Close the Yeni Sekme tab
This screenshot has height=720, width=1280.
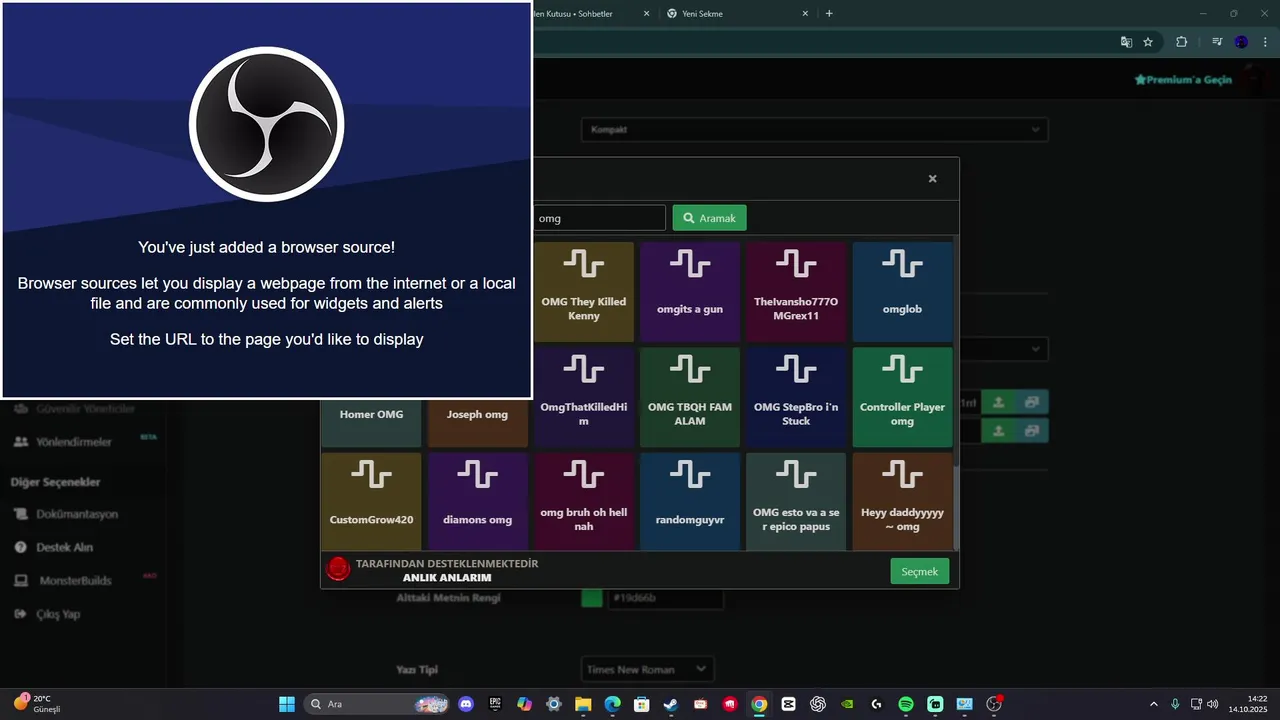point(805,14)
